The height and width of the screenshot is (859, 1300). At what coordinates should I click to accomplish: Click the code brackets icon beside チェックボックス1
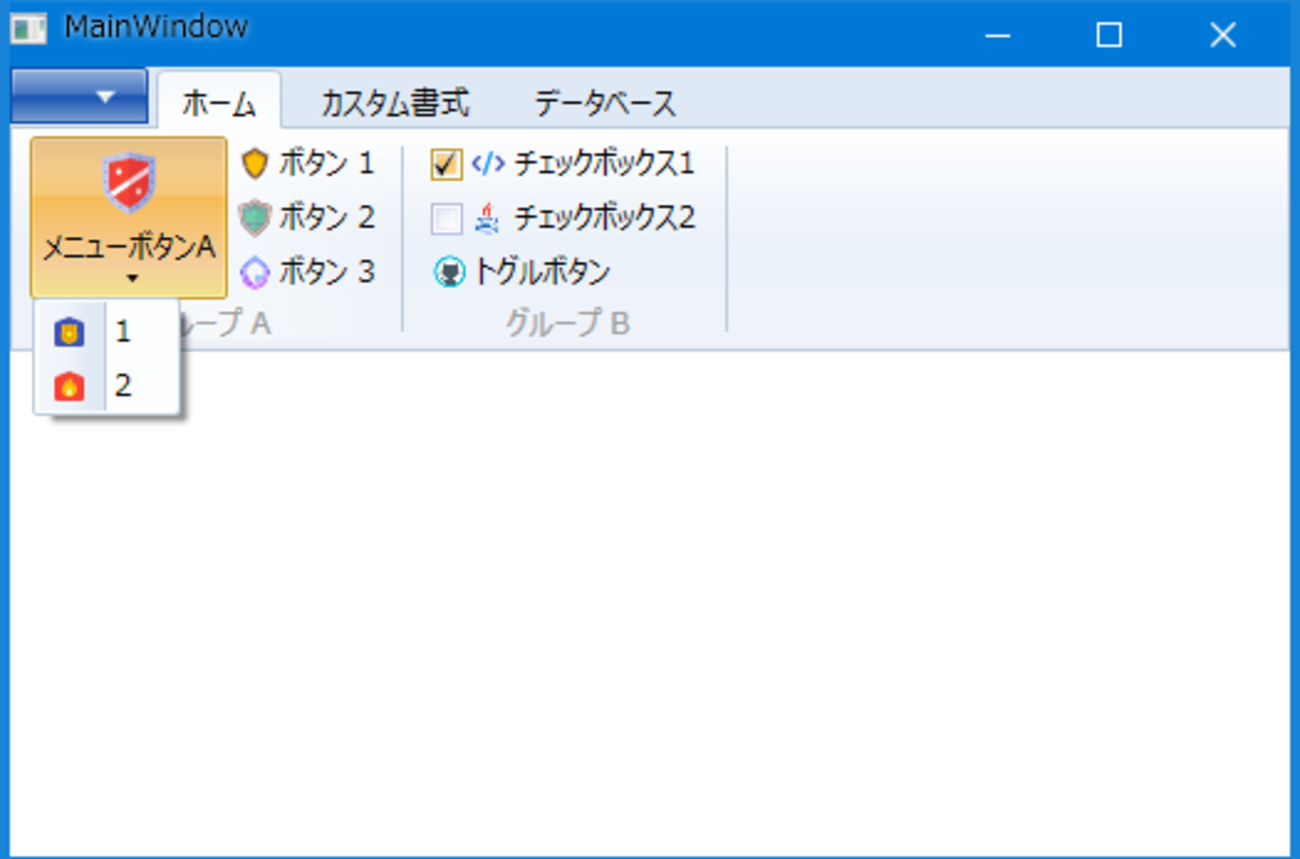(x=488, y=164)
